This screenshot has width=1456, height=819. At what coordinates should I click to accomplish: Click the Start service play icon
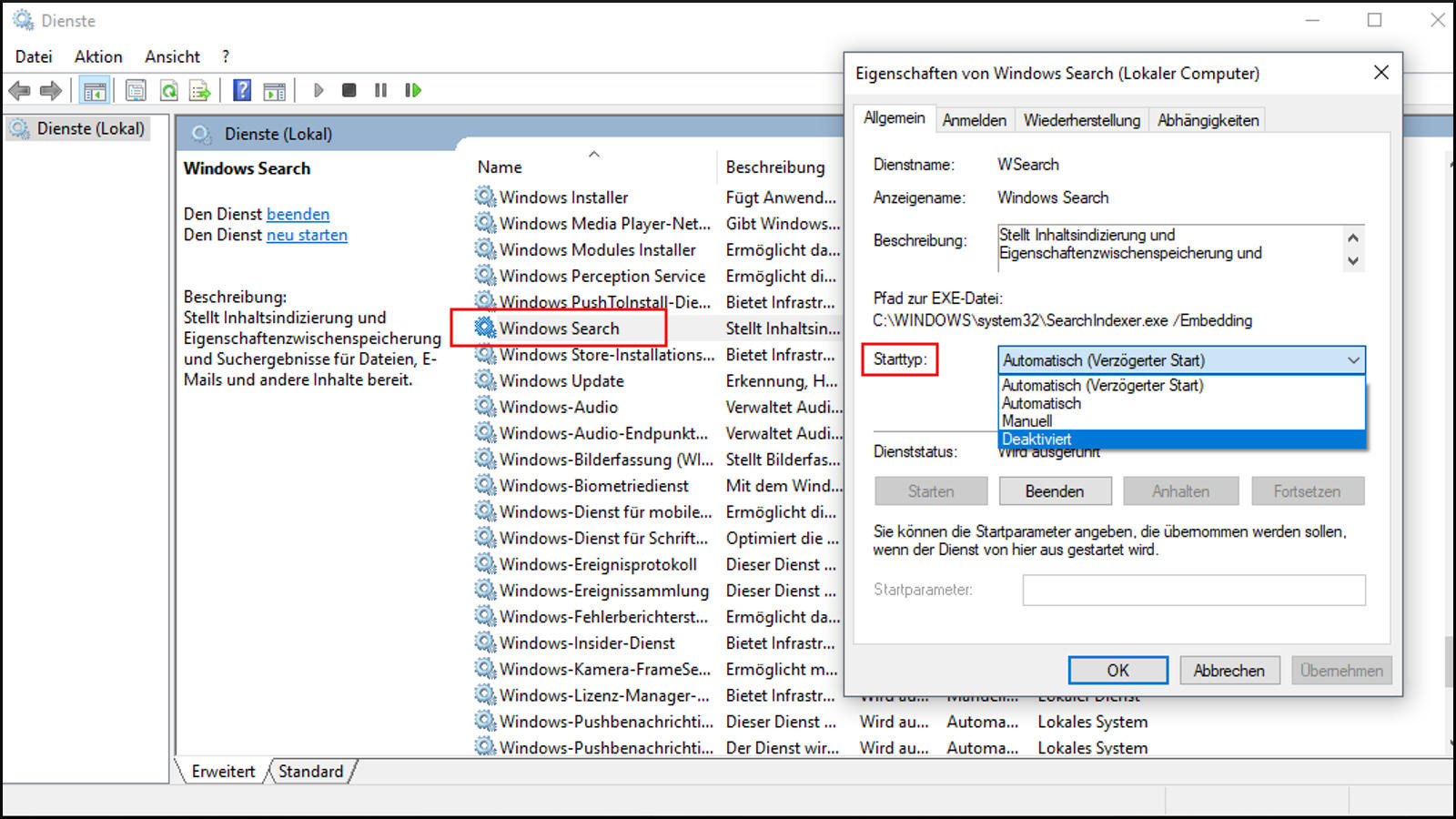click(318, 90)
